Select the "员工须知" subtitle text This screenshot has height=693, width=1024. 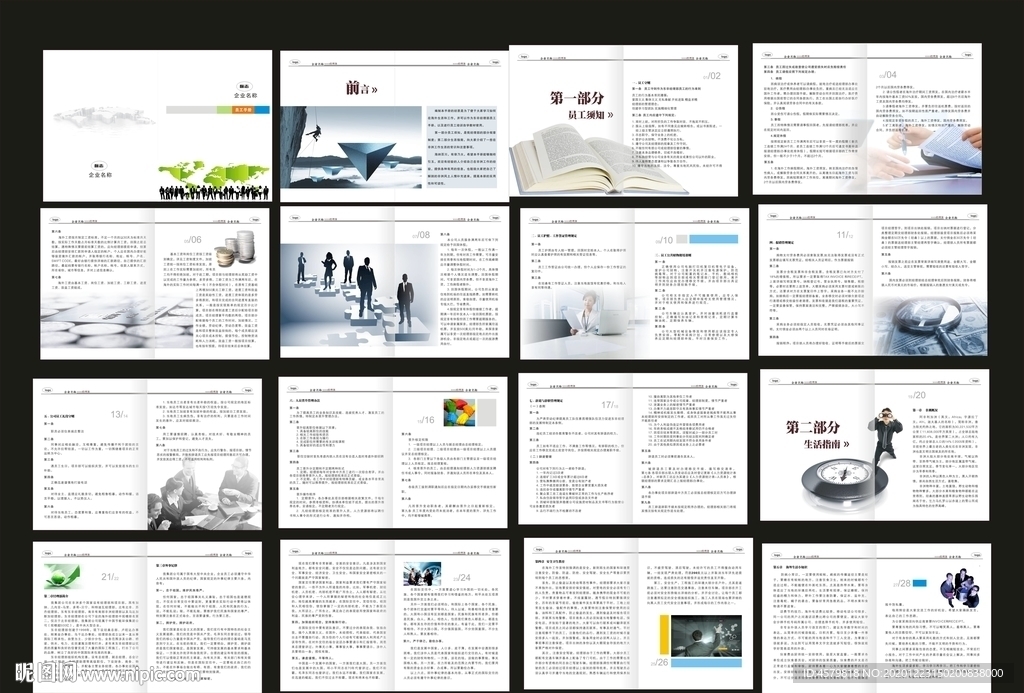pos(586,115)
